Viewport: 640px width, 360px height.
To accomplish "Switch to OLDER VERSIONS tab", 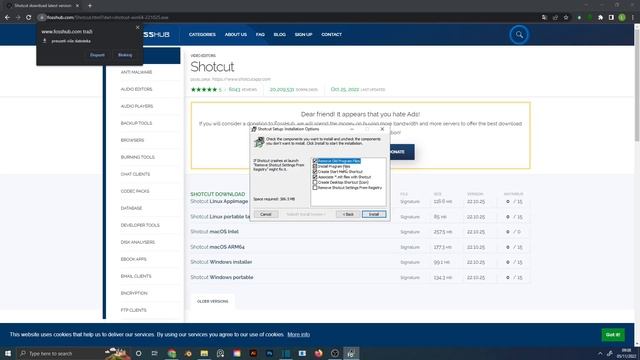I will coord(213,301).
